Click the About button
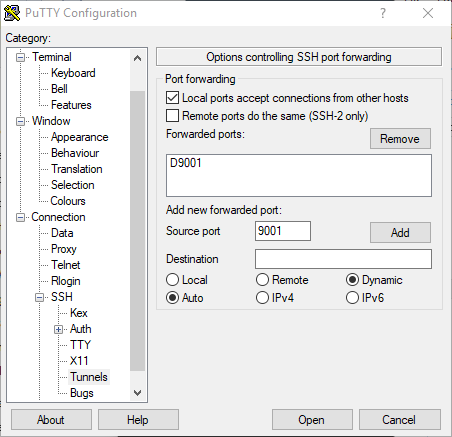This screenshot has width=452, height=437. tap(51, 420)
